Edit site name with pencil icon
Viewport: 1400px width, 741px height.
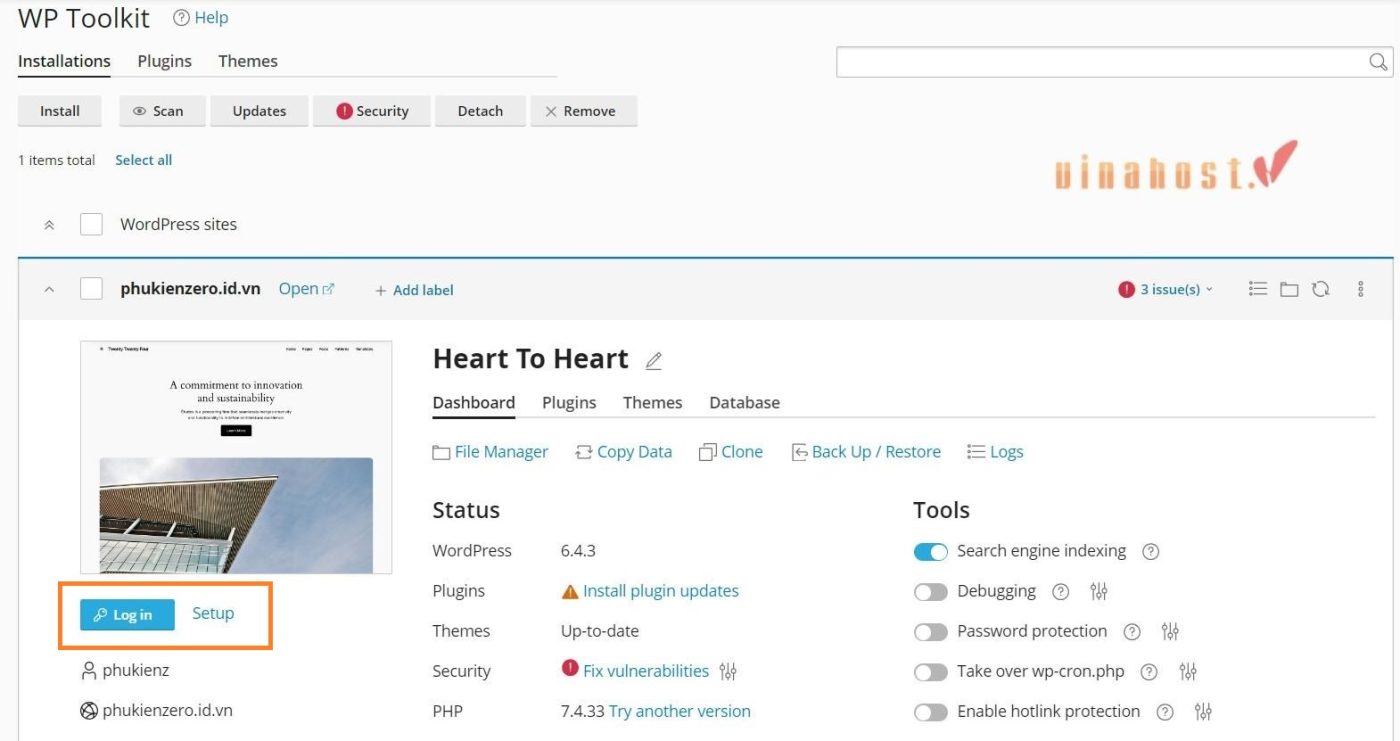654,361
